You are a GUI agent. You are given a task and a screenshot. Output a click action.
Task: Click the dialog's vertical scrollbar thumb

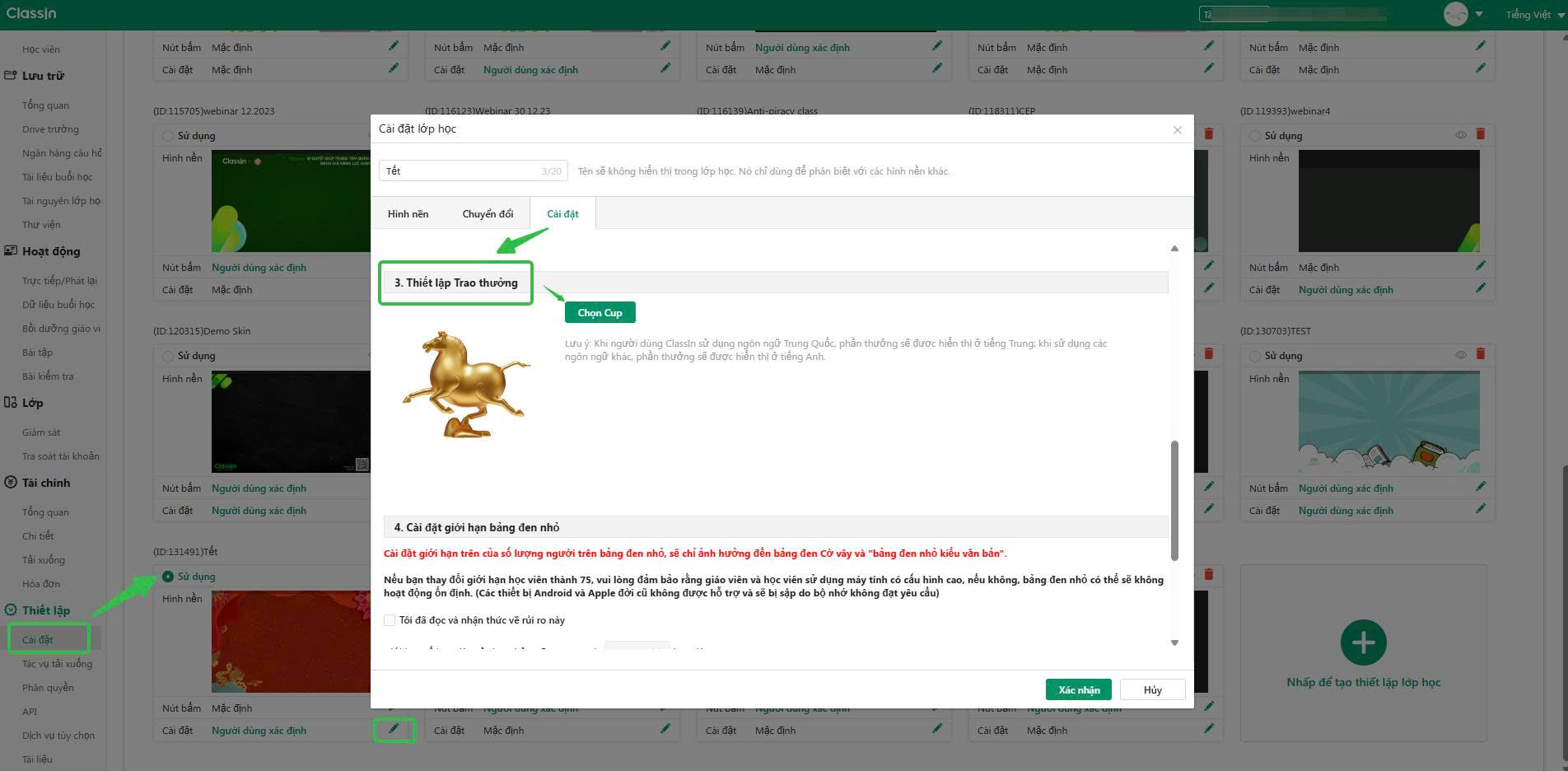pos(1174,500)
